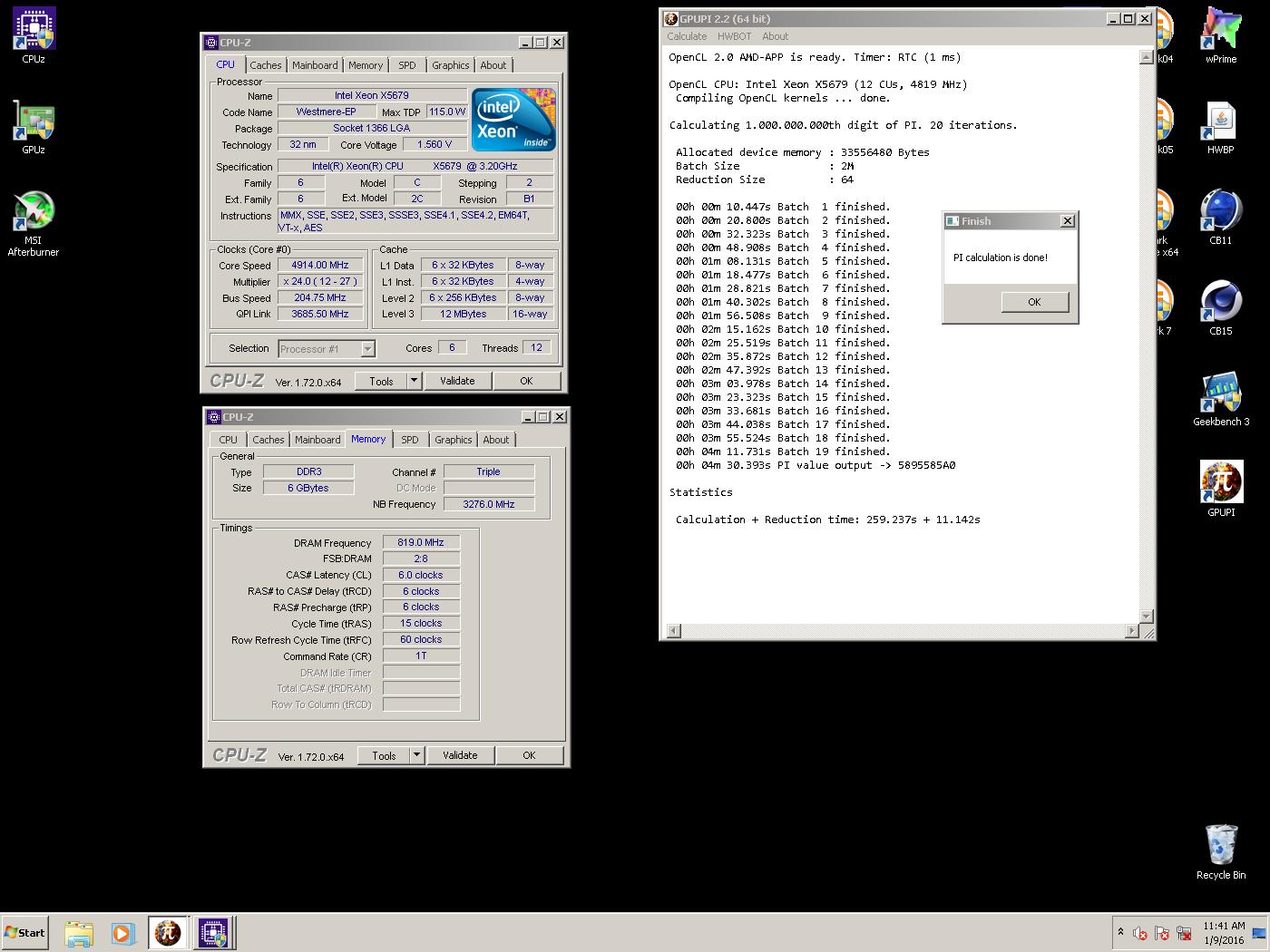Click Tools button in bottom CPU-Z window

click(384, 755)
